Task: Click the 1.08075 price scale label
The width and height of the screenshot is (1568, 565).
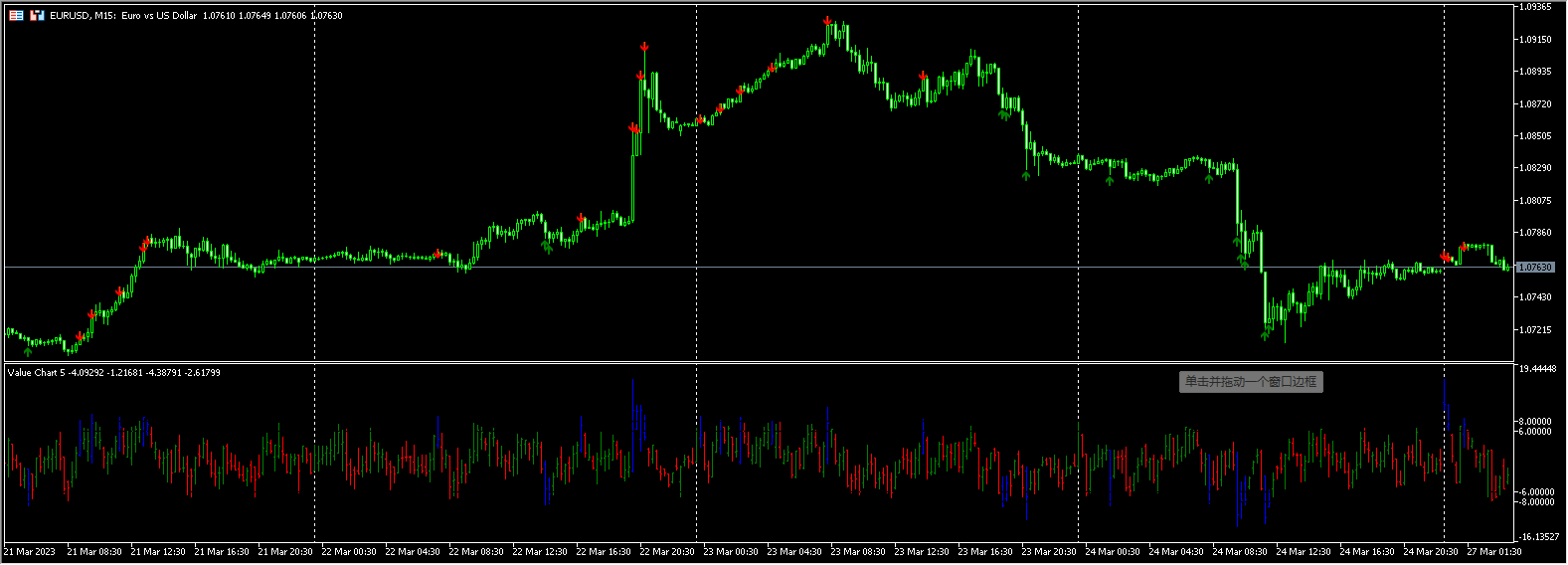Action: click(x=1535, y=201)
